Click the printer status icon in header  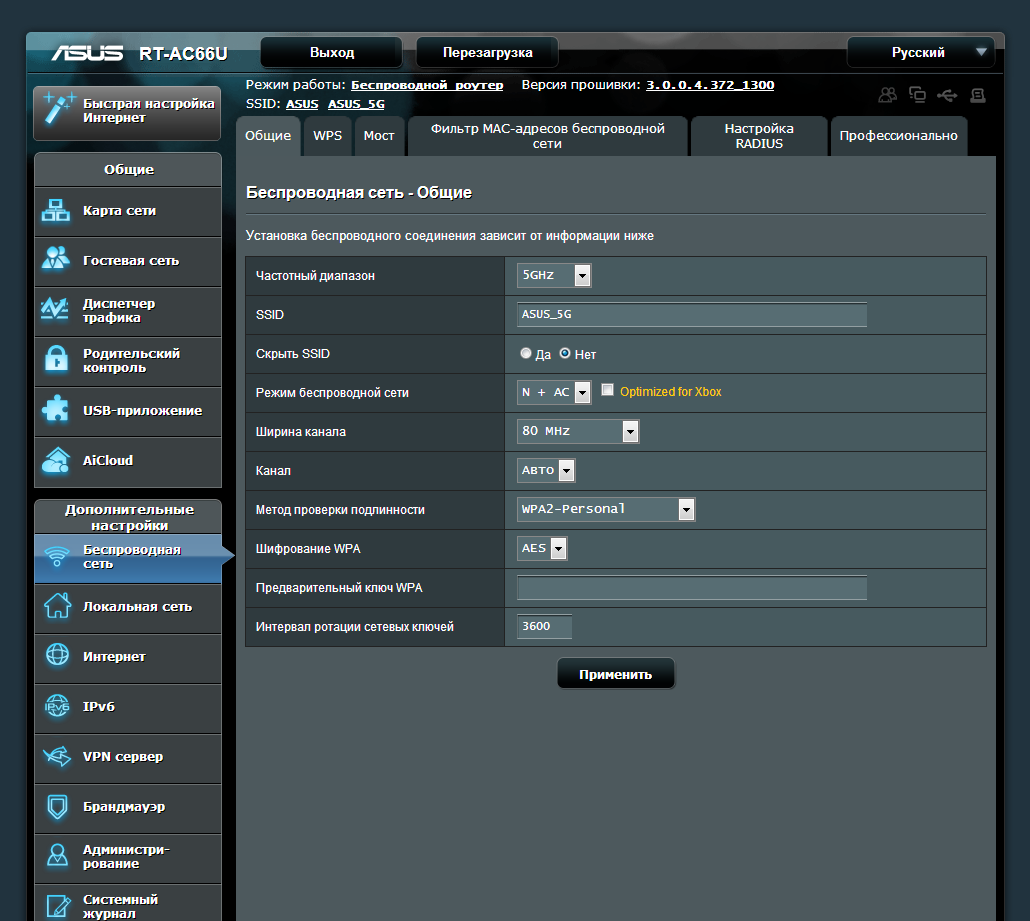coord(977,96)
